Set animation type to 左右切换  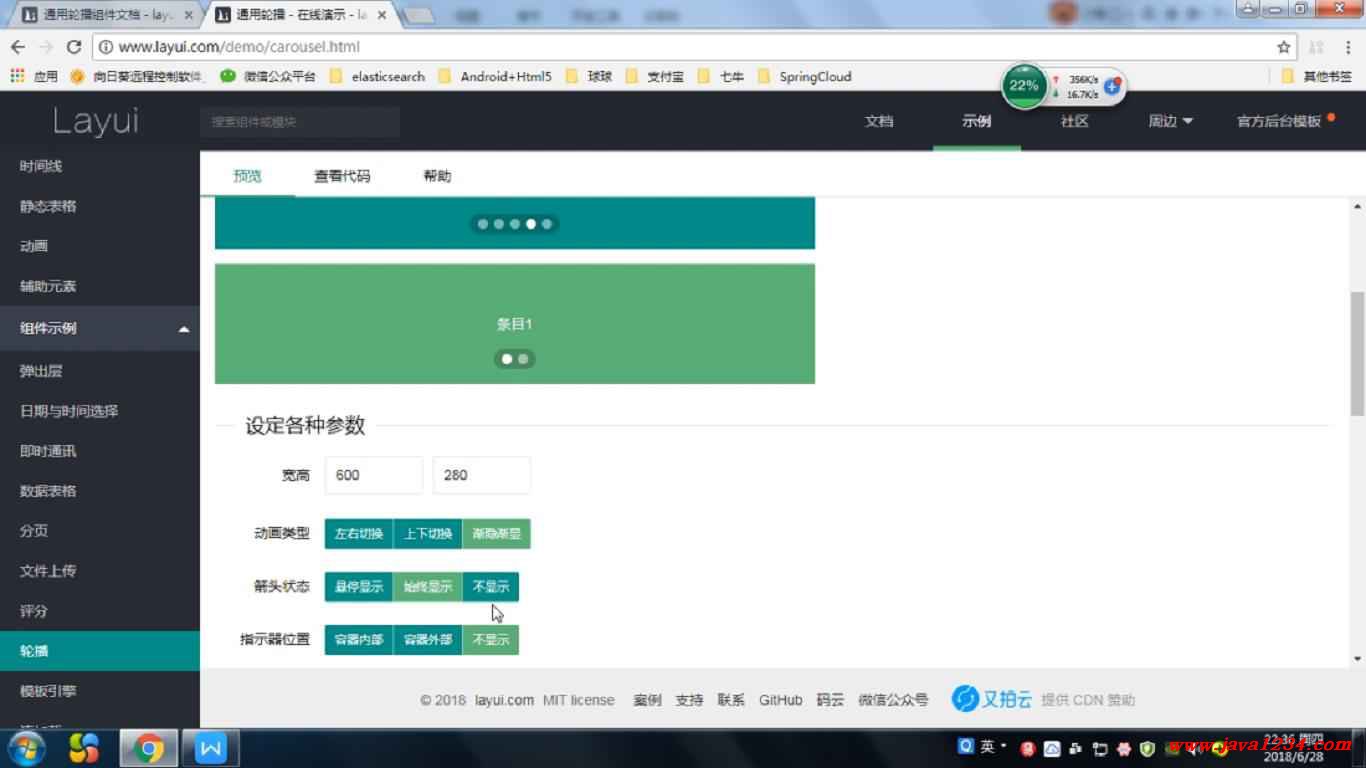(x=359, y=534)
